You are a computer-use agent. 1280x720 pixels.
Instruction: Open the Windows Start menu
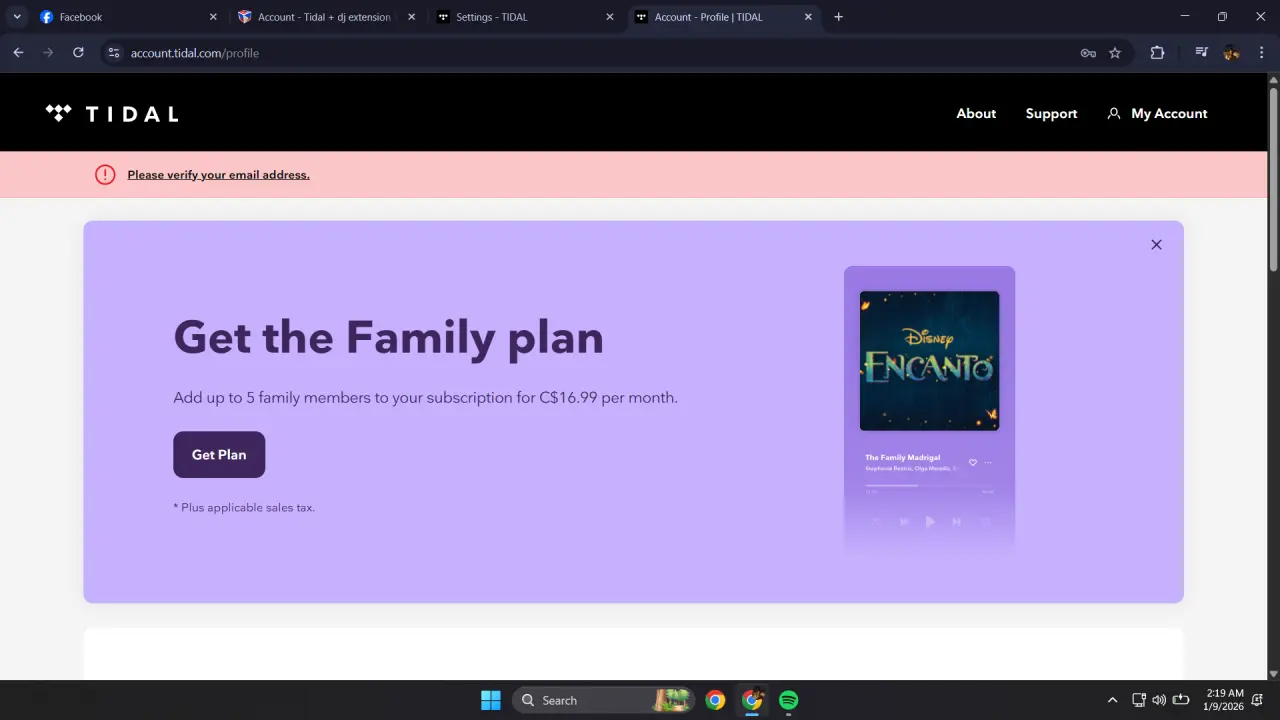(491, 700)
